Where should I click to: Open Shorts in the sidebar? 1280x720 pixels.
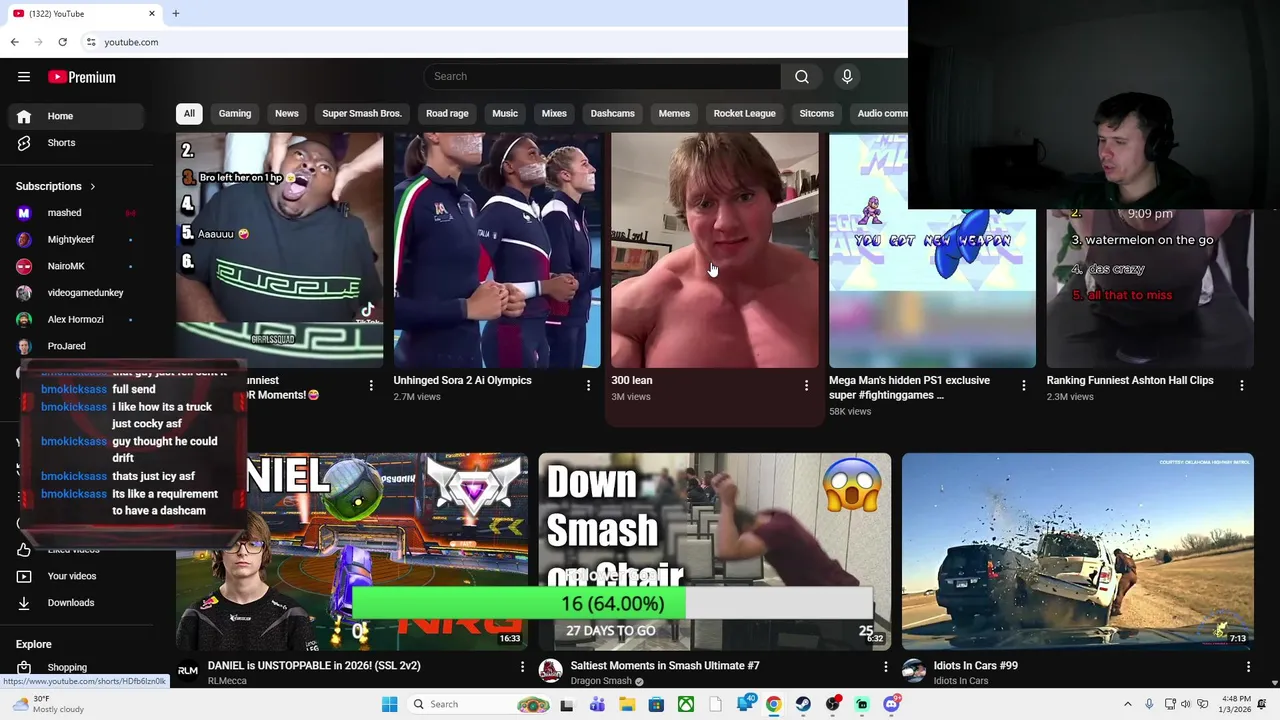pyautogui.click(x=76, y=143)
